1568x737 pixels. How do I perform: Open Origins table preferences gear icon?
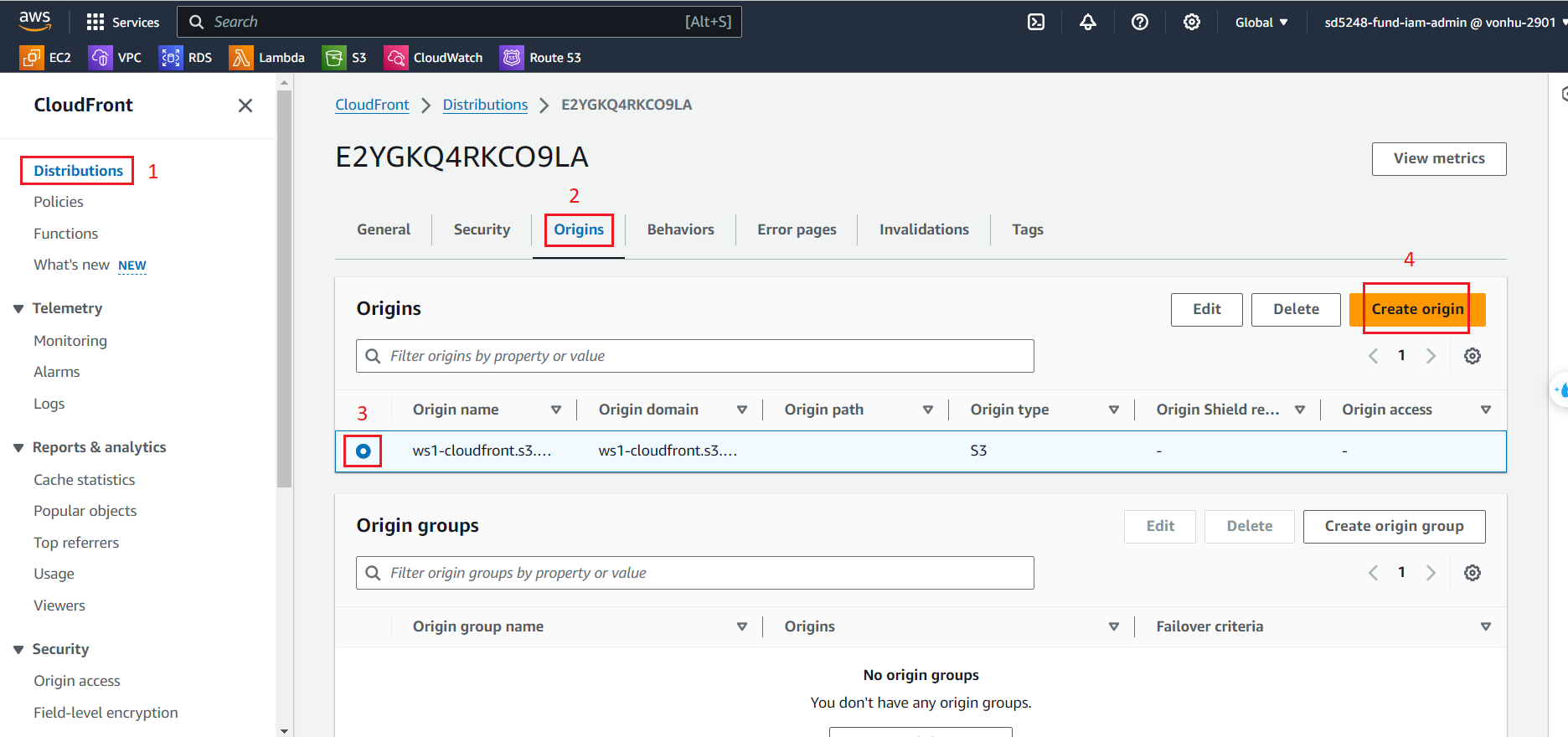coord(1473,356)
